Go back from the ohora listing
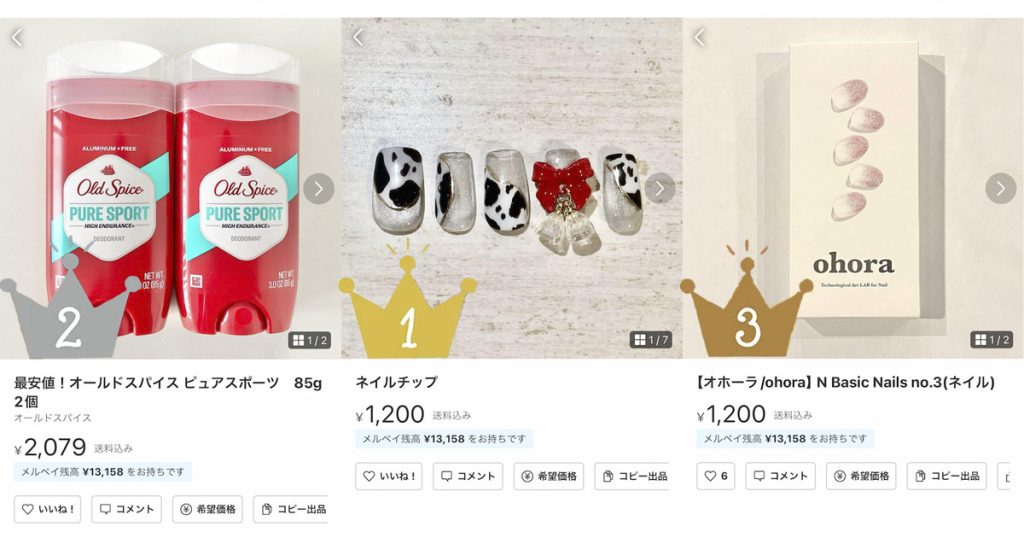1024x538 pixels. tap(699, 37)
